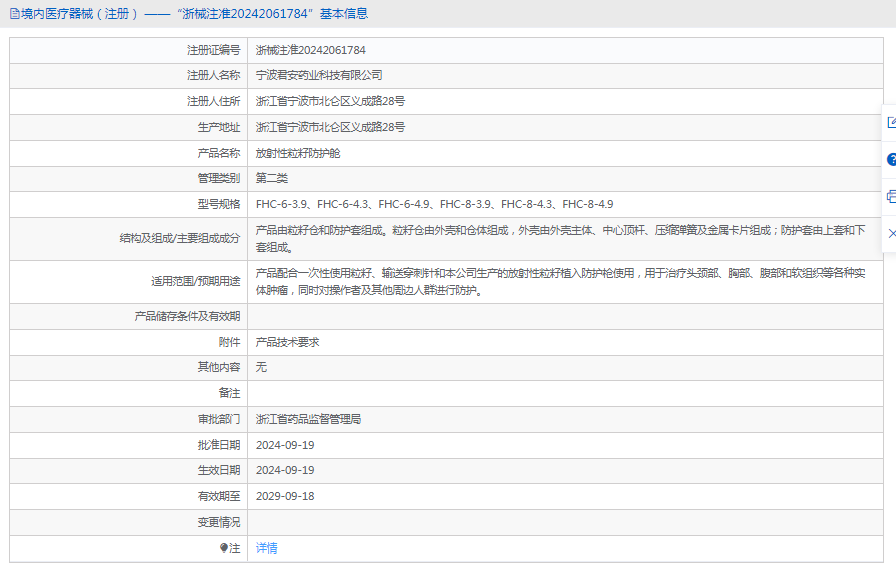896x570 pixels.
Task: Click the 适用范围/预期用途 label
Action: coord(196,282)
